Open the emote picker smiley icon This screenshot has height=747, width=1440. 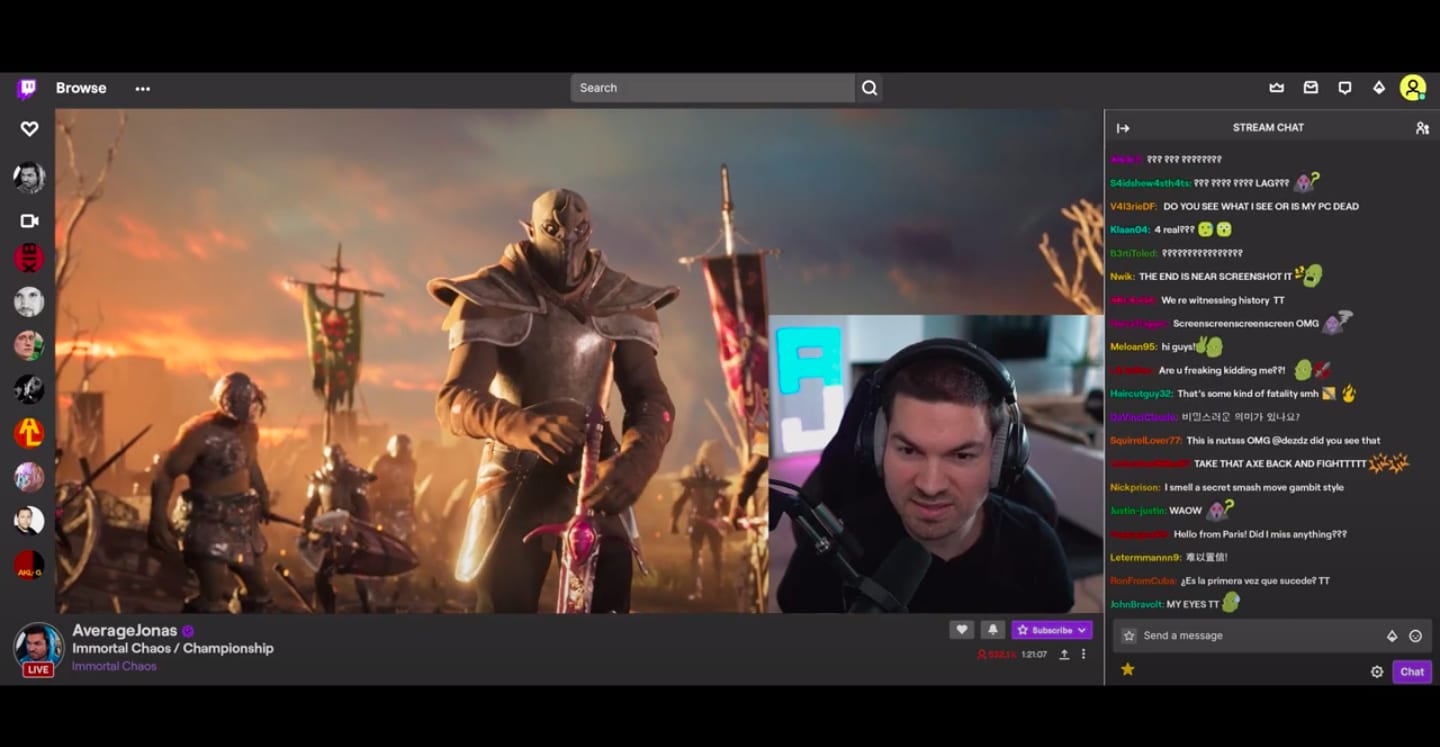[1415, 636]
